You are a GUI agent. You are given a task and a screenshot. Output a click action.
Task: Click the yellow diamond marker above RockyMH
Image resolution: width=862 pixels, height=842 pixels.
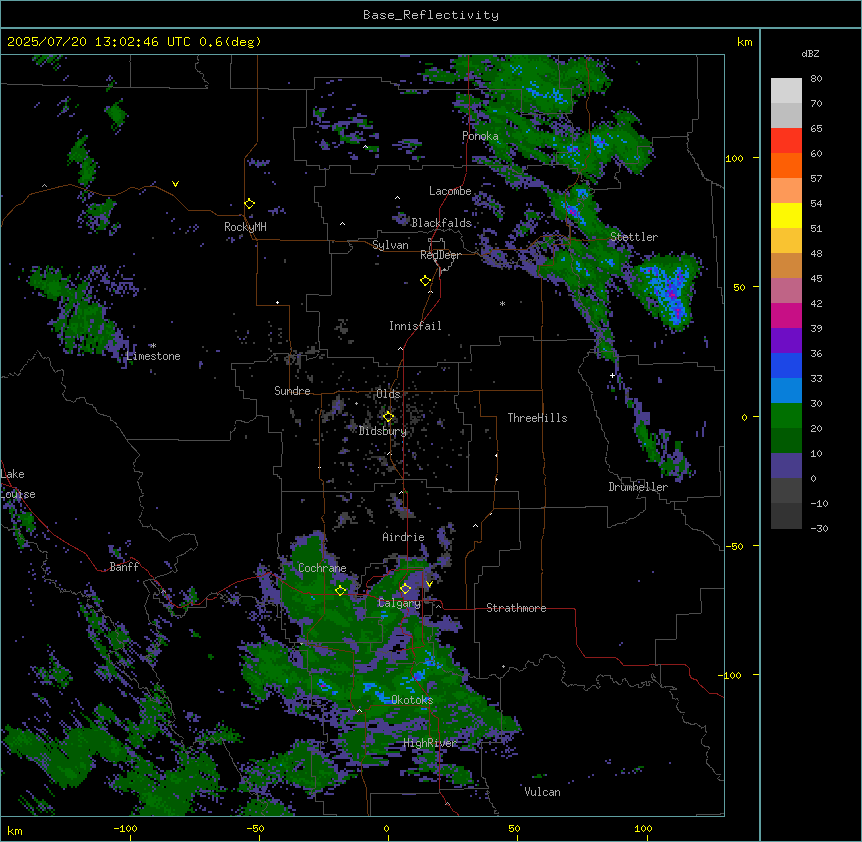250,204
